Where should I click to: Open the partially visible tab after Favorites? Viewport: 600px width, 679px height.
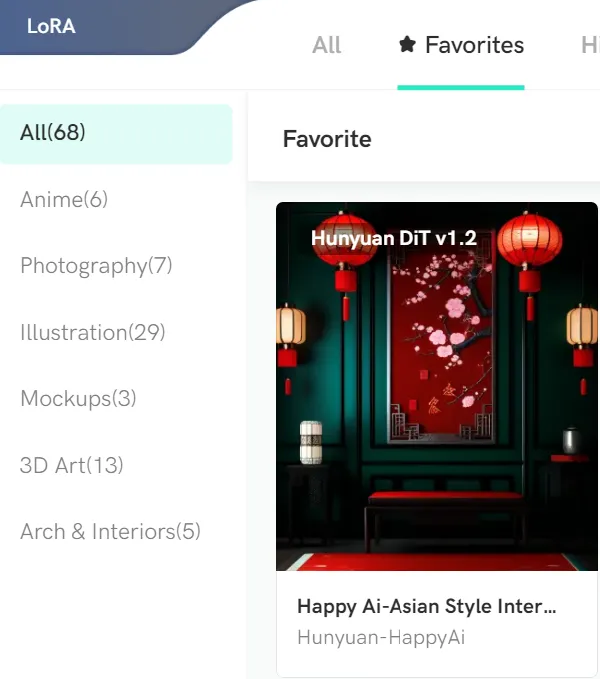[590, 45]
